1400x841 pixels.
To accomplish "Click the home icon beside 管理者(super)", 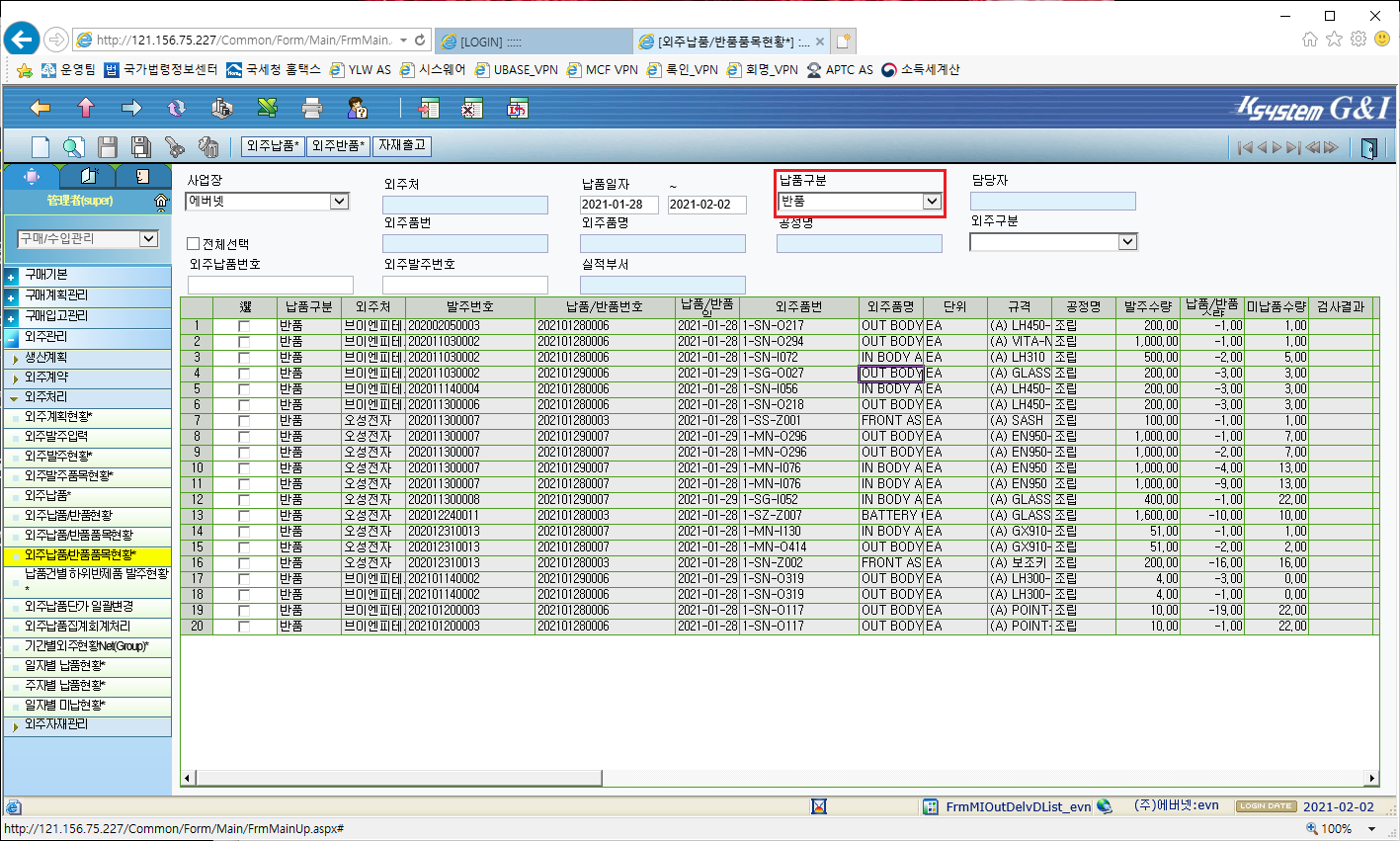I will click(161, 201).
